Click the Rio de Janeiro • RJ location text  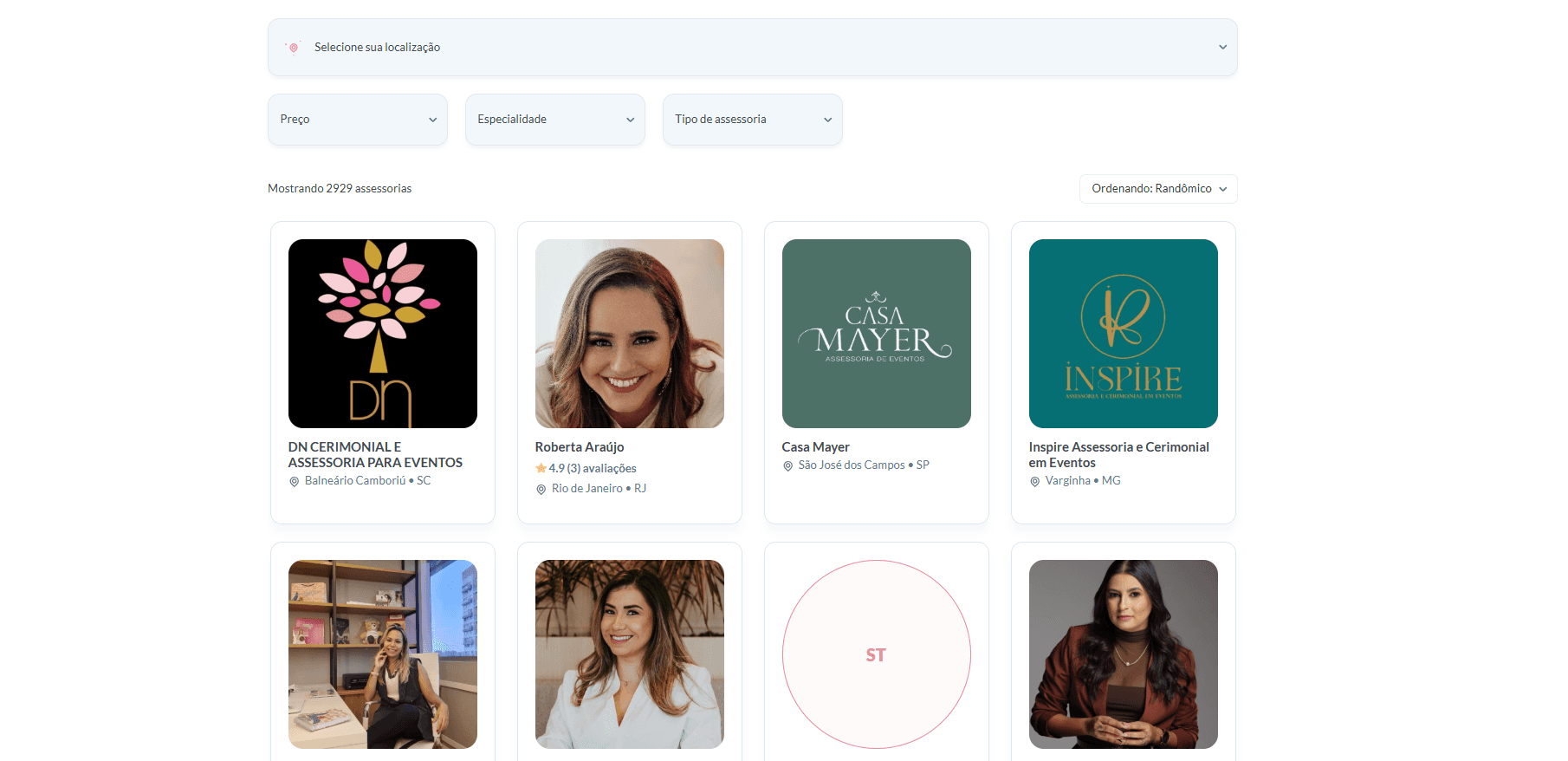[599, 489]
